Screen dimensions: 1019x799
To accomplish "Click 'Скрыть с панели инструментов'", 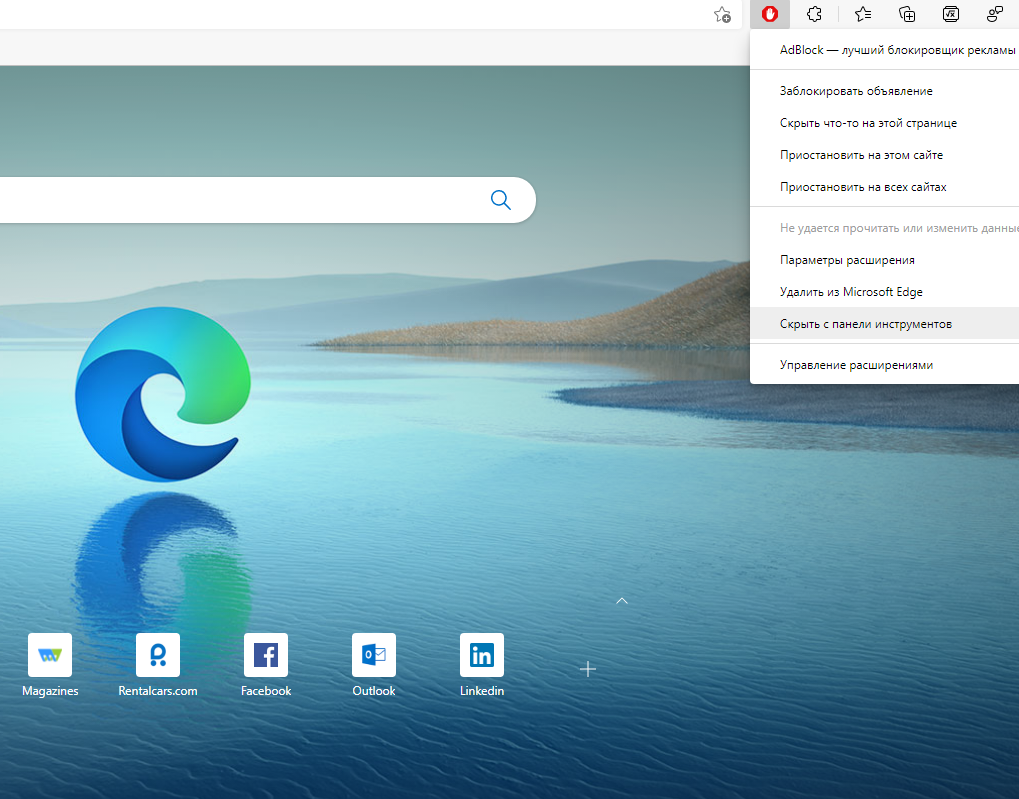I will click(884, 324).
